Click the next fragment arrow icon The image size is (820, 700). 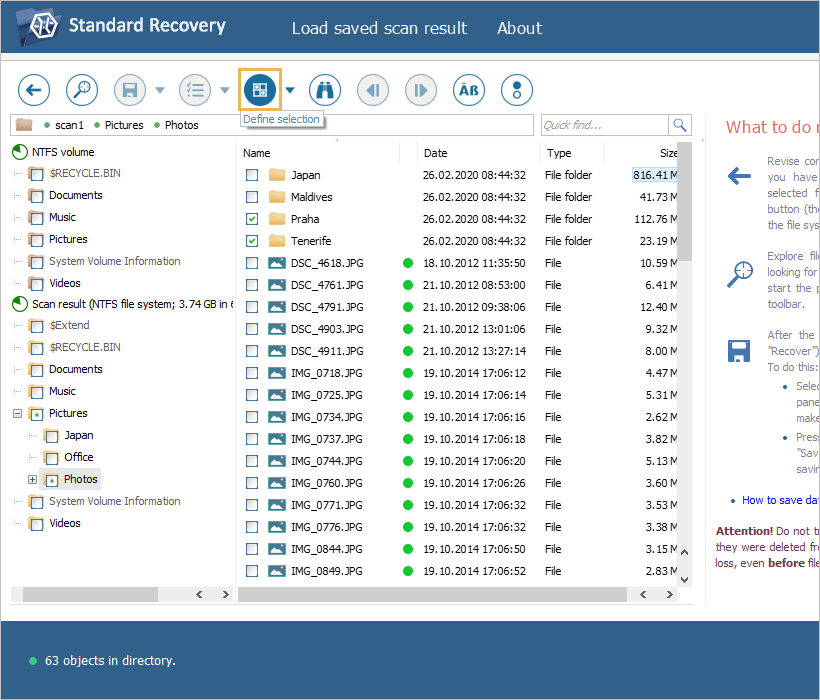click(420, 90)
